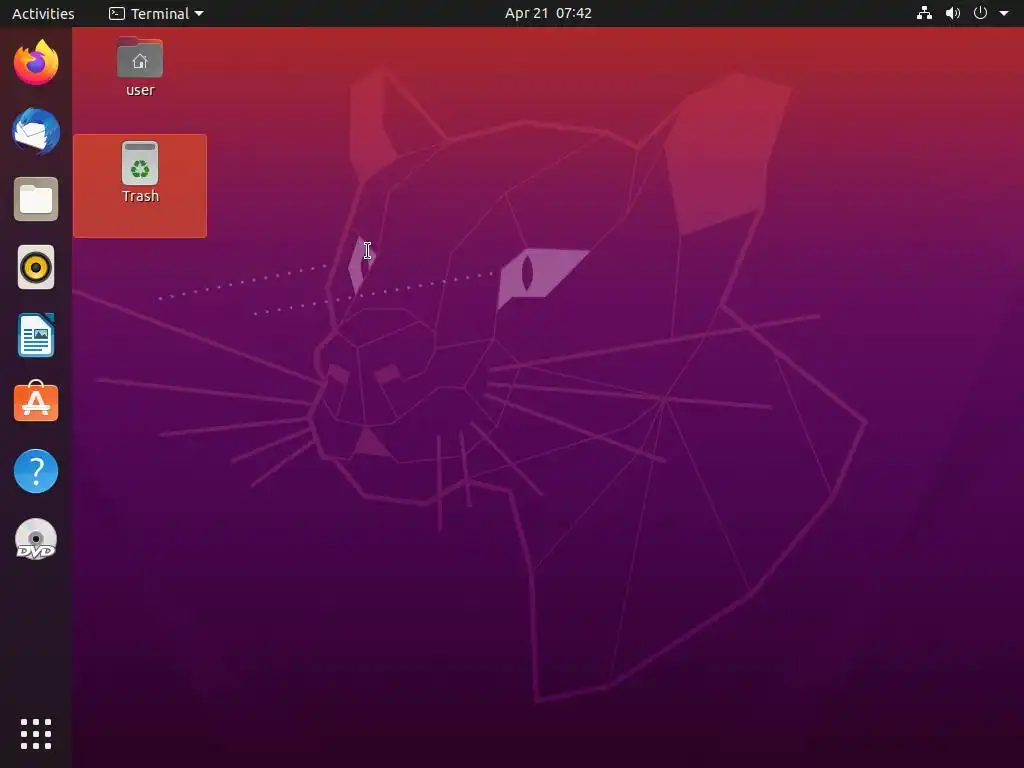Launch Thunderbird Mail from the dock
1024x768 pixels.
tap(36, 131)
